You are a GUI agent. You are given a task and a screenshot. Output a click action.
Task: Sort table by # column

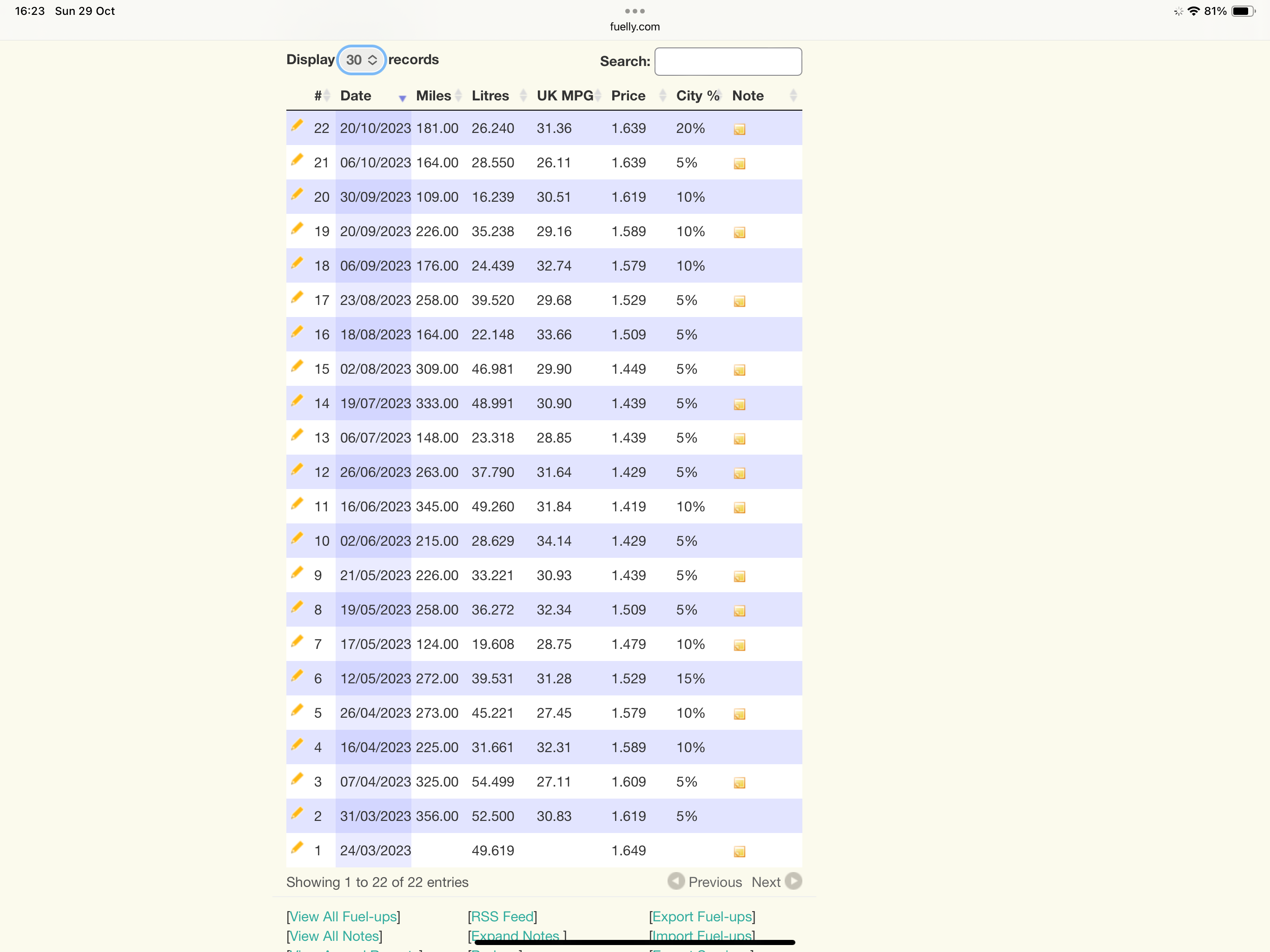[x=322, y=95]
